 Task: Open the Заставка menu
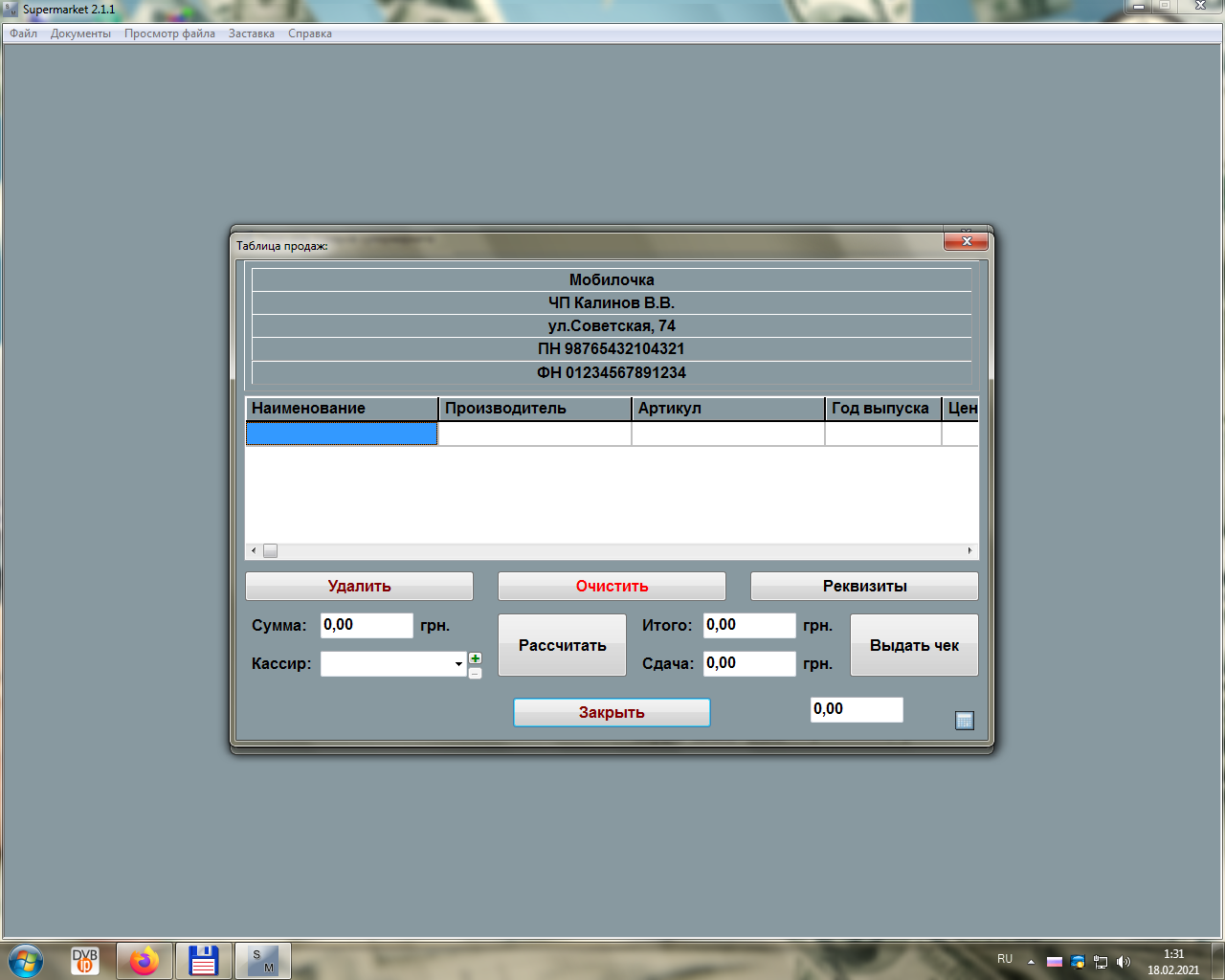[252, 33]
